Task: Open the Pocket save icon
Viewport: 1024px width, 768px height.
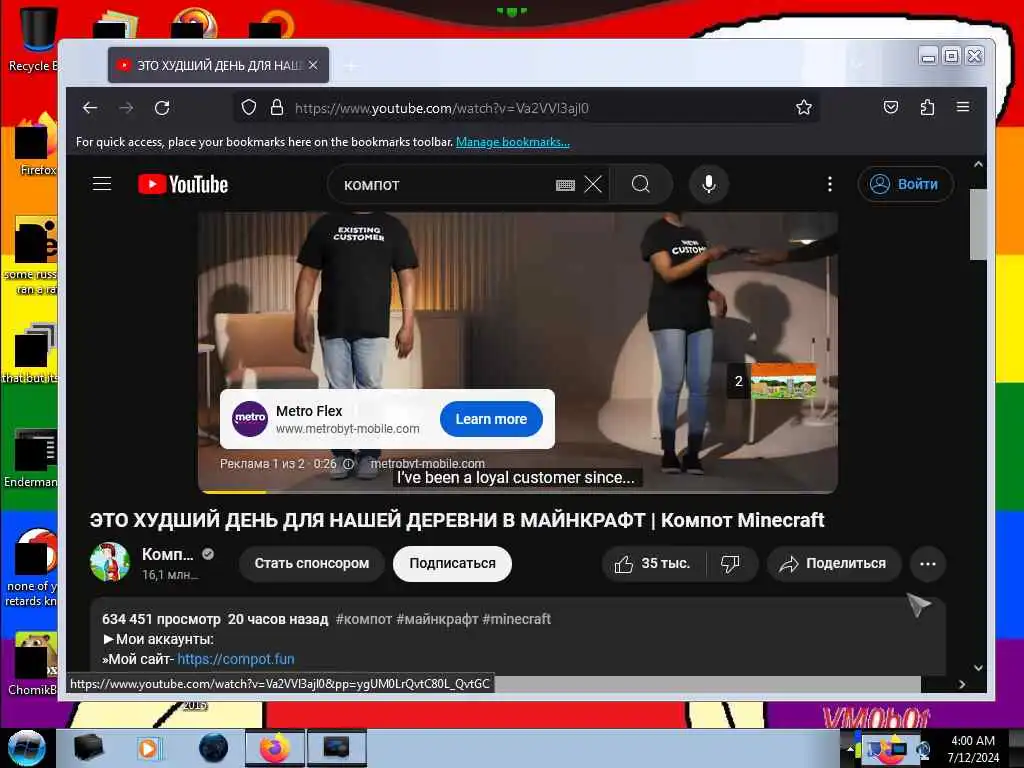Action: point(891,107)
